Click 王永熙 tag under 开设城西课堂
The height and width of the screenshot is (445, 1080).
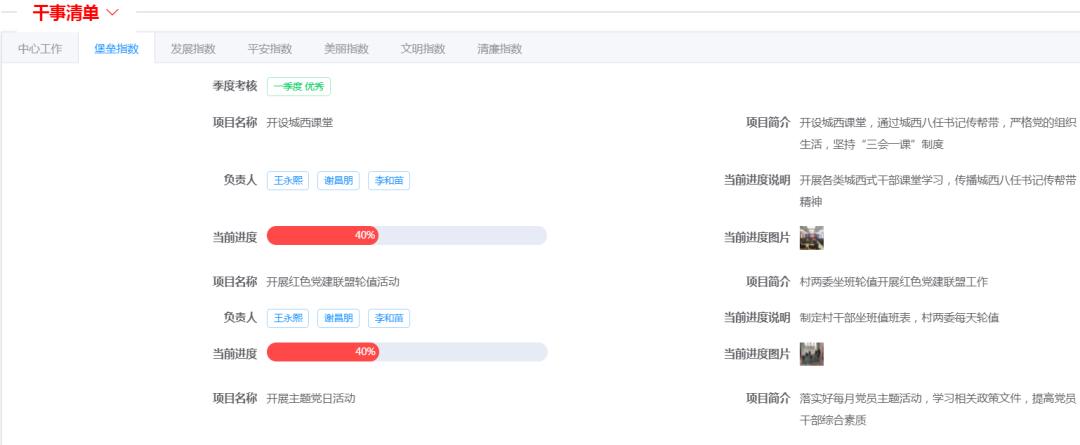[x=288, y=180]
